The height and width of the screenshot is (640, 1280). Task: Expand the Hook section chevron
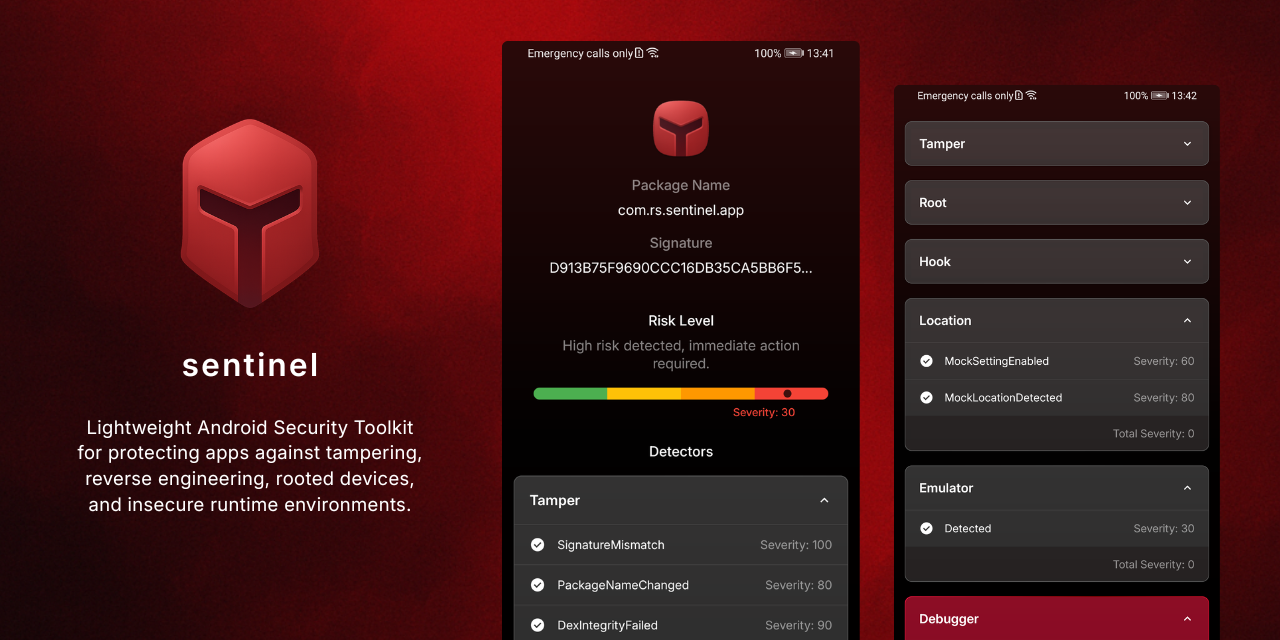(1187, 262)
